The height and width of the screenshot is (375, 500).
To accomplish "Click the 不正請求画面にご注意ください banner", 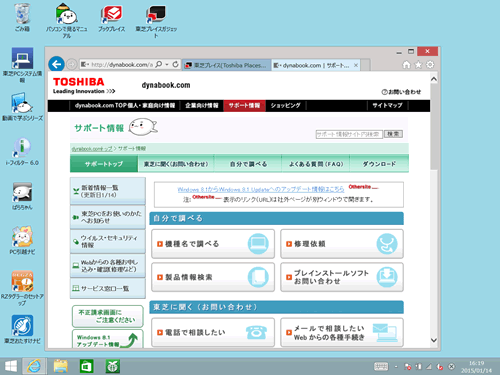I will click(108, 316).
